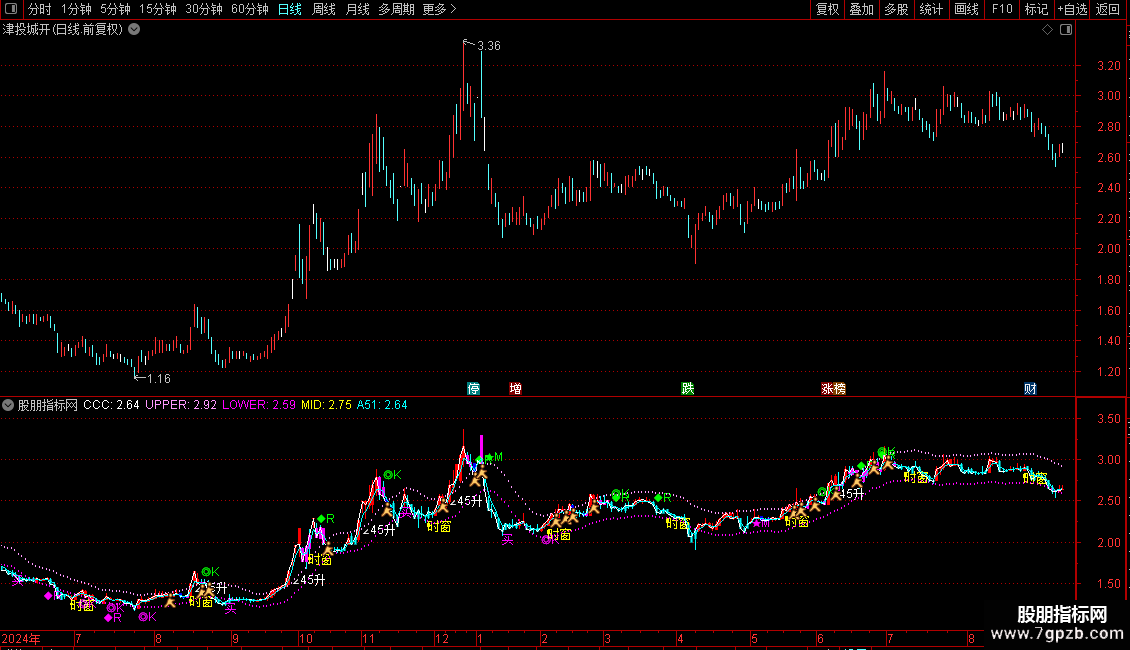Open the 多周期 multi-period view
The height and width of the screenshot is (650, 1130).
tap(396, 9)
